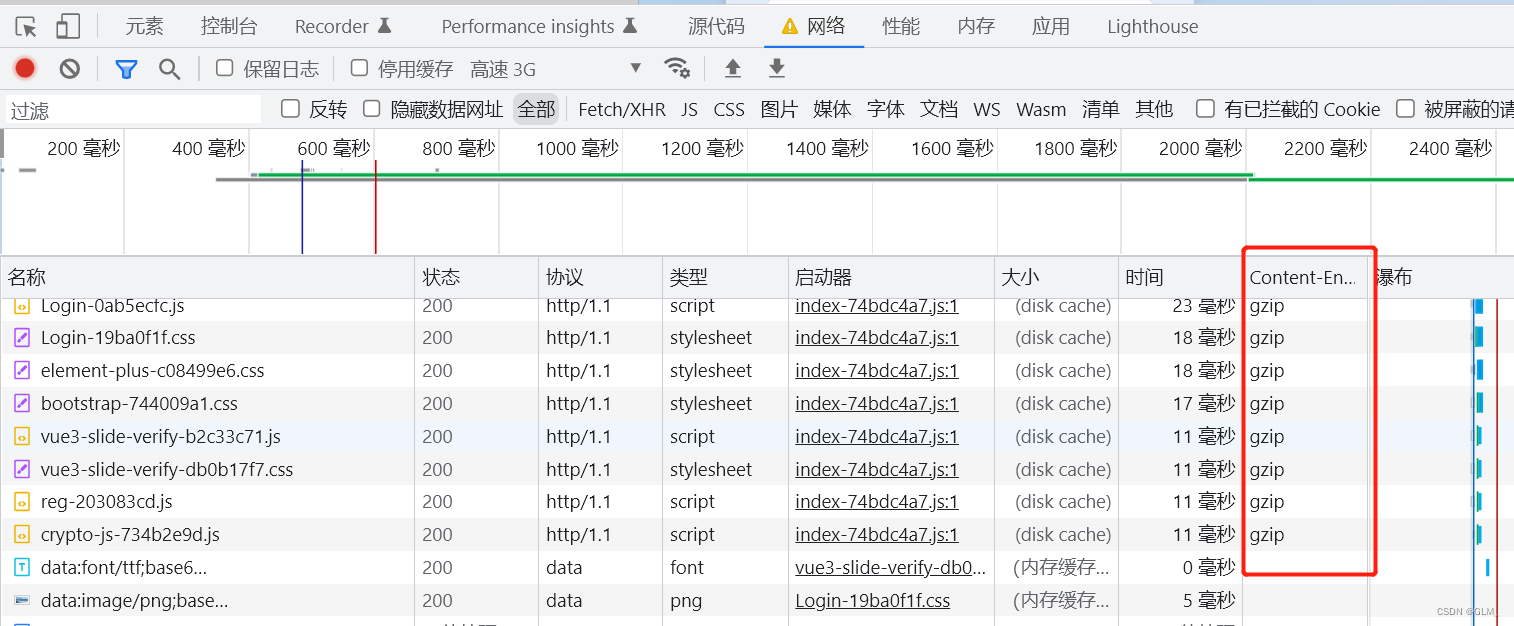Filter requests by 清单 type
This screenshot has height=626, width=1514.
click(x=1101, y=109)
